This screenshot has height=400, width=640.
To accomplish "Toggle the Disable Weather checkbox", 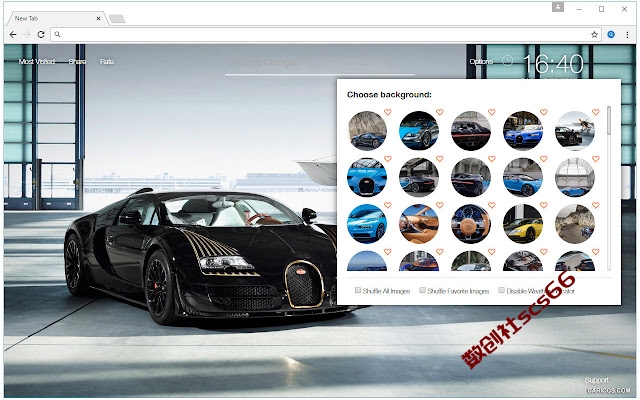I will pos(501,290).
